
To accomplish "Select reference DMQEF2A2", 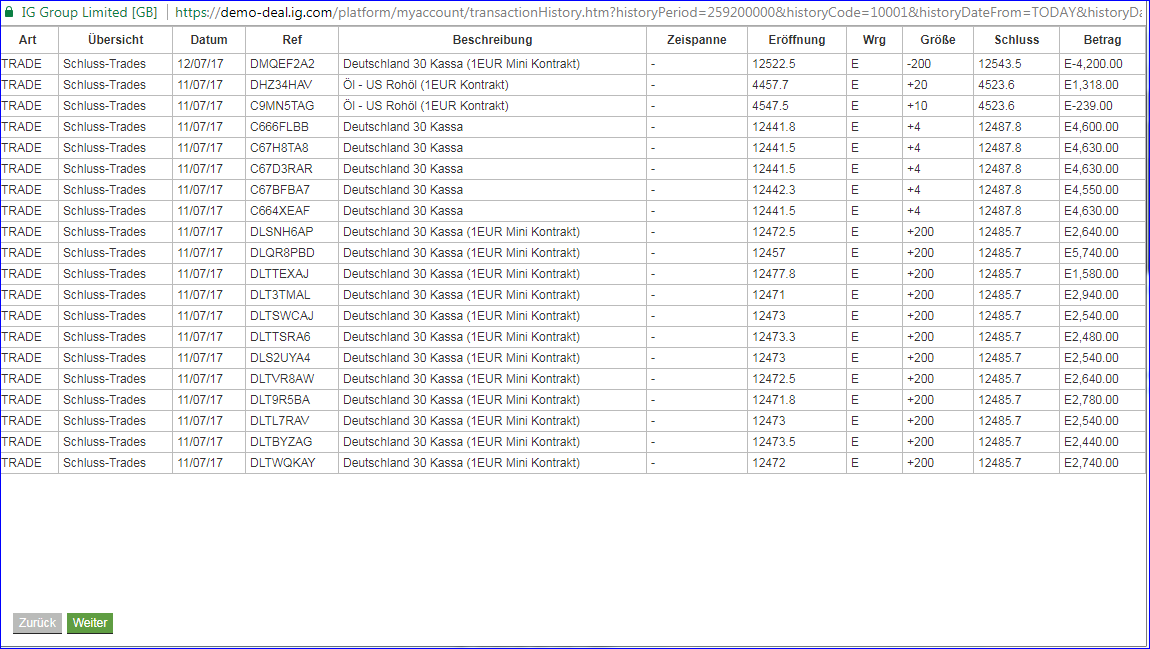I will (x=282, y=65).
